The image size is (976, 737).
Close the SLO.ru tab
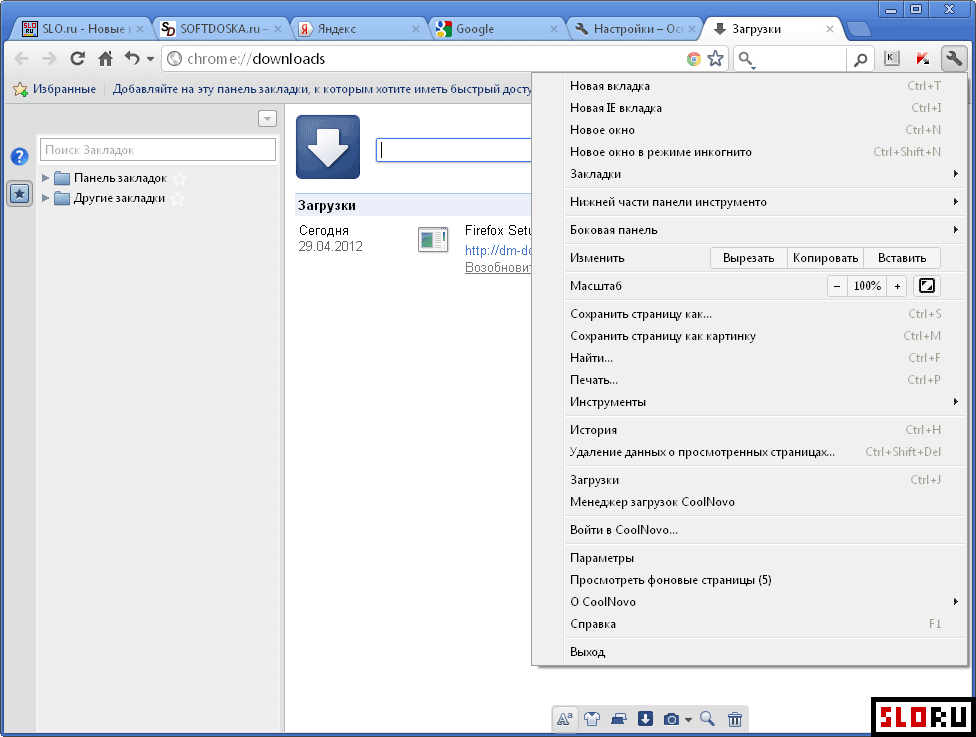pyautogui.click(x=140, y=29)
